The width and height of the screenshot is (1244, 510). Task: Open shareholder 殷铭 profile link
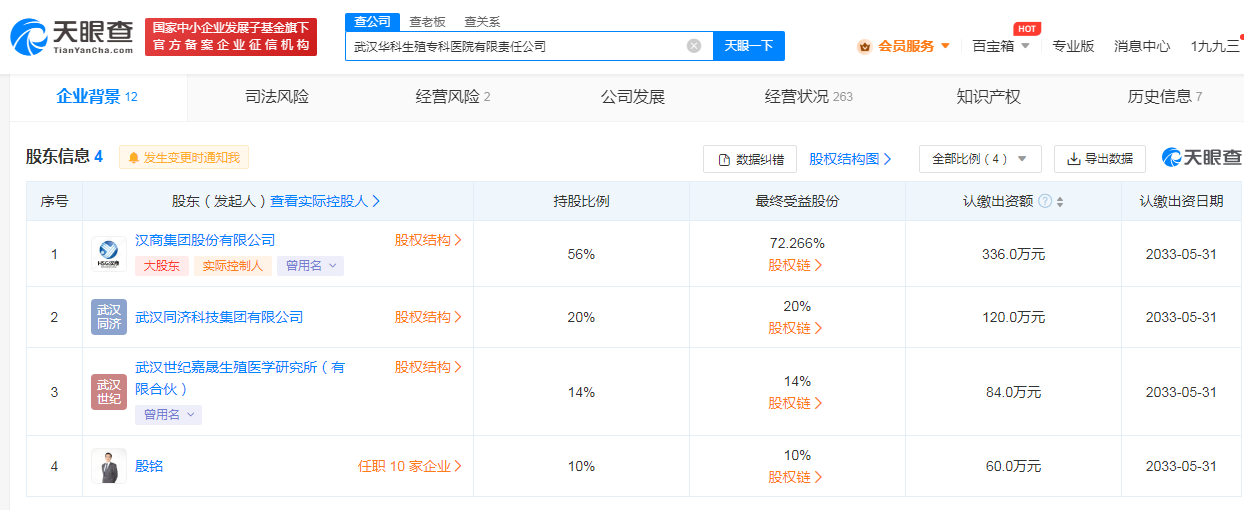click(x=149, y=466)
